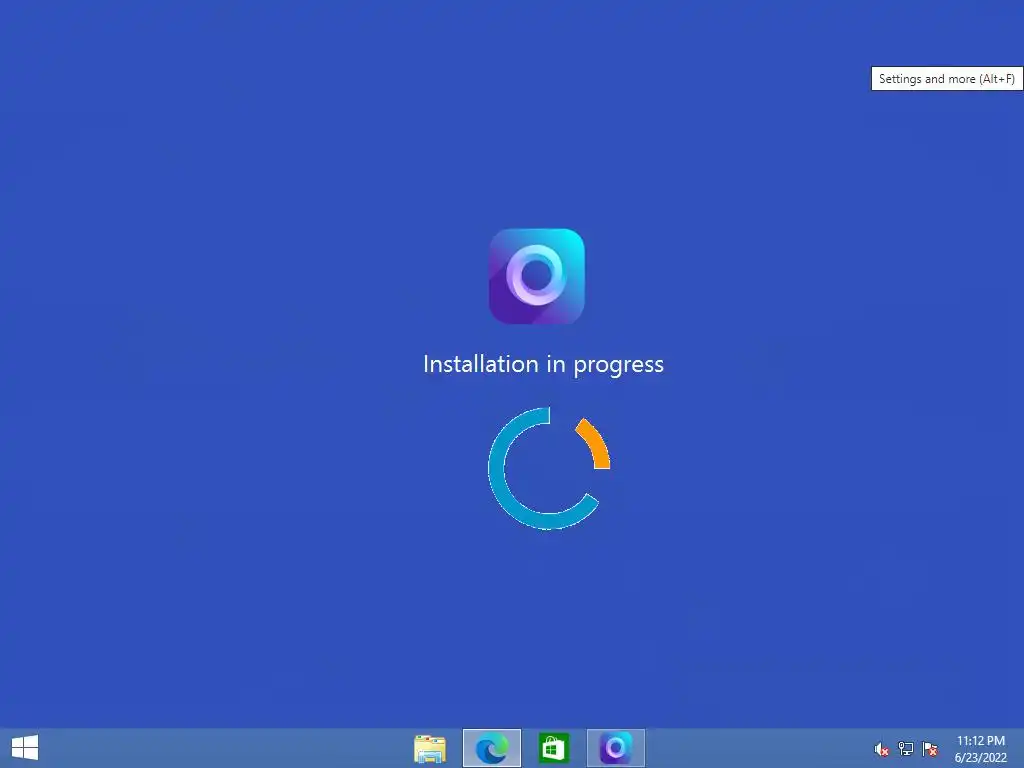Open File Explorer from the taskbar

pyautogui.click(x=430, y=748)
